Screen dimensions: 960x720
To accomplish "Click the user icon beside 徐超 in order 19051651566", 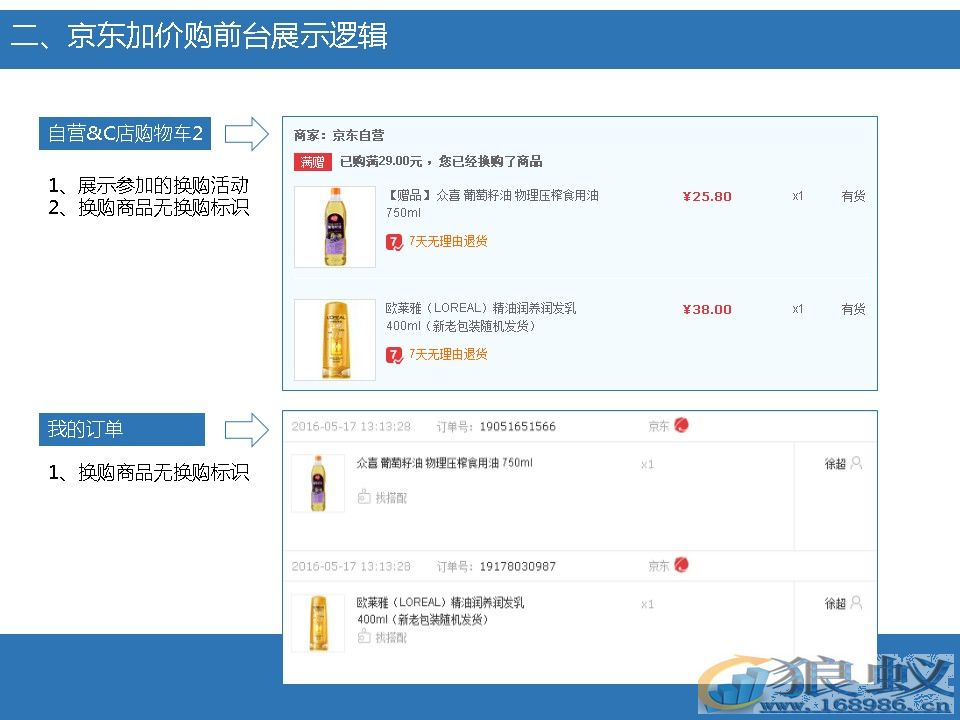I will tap(857, 463).
